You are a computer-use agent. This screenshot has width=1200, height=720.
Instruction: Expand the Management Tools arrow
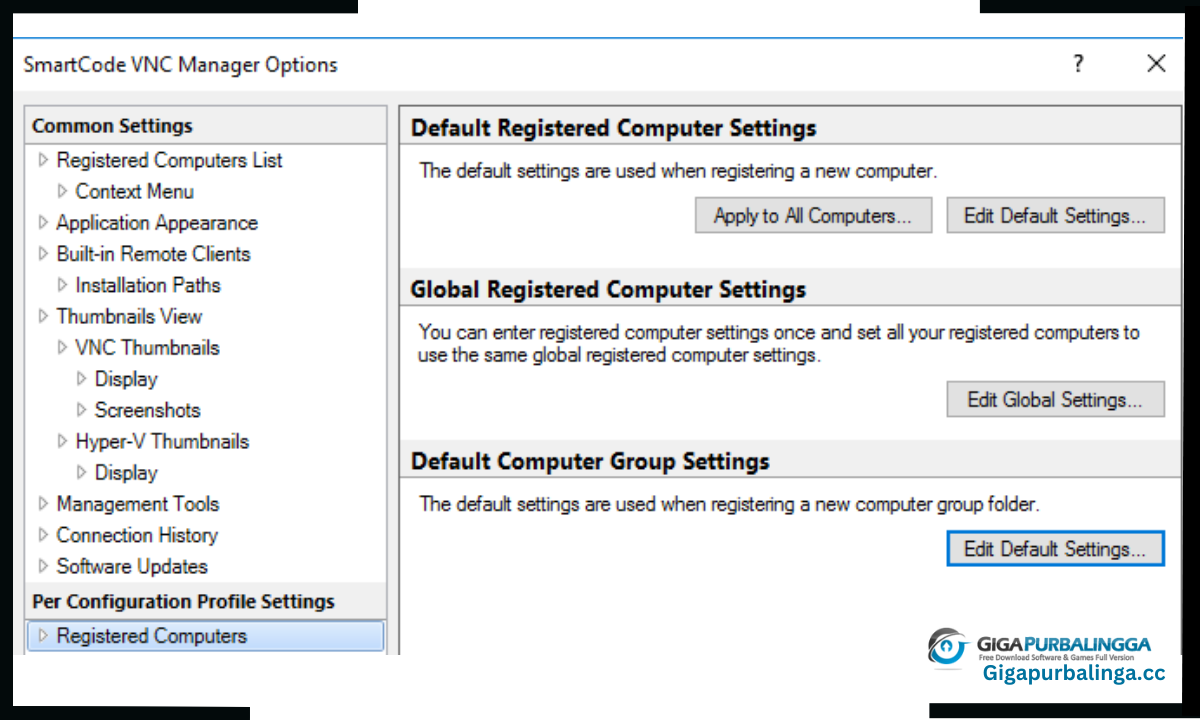coord(43,504)
